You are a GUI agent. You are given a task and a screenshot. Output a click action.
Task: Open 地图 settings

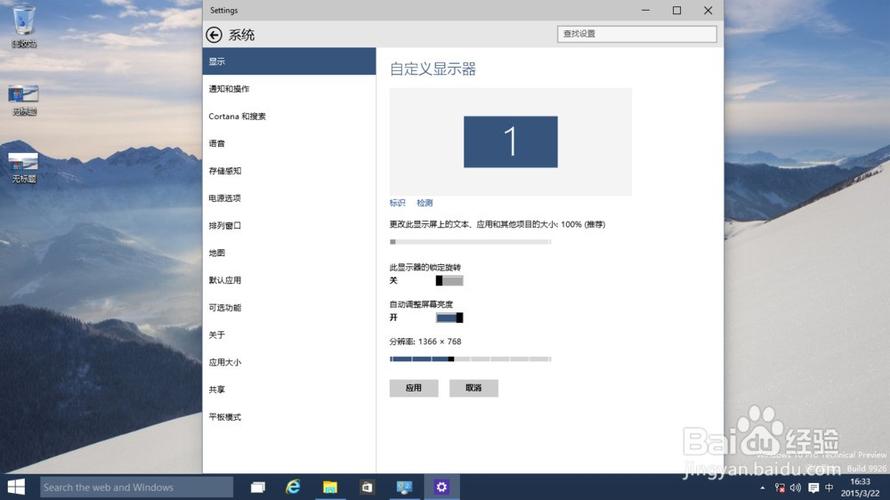289,253
